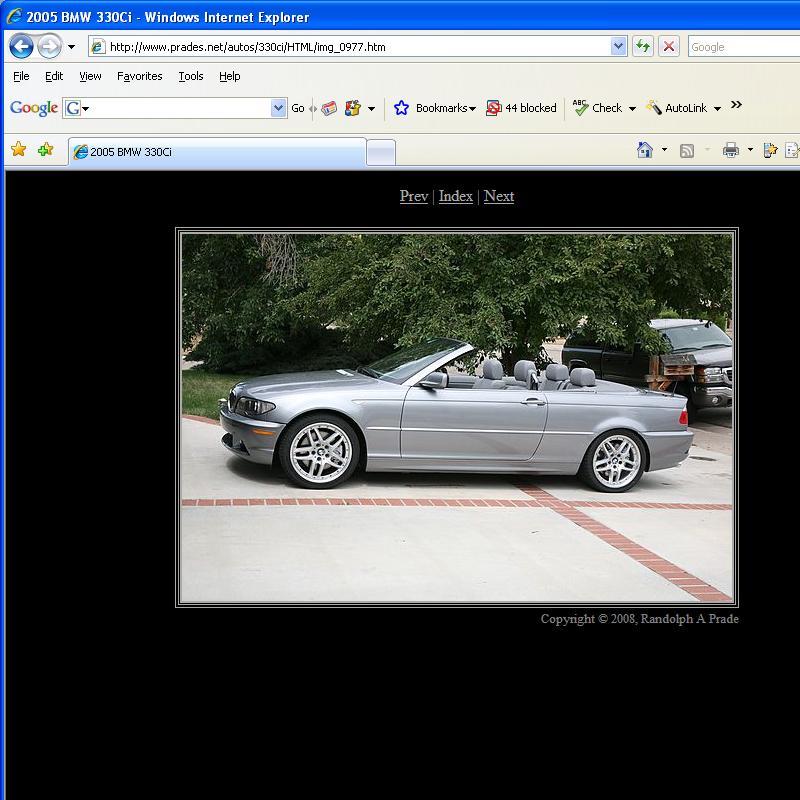Open the View menu

pos(90,76)
